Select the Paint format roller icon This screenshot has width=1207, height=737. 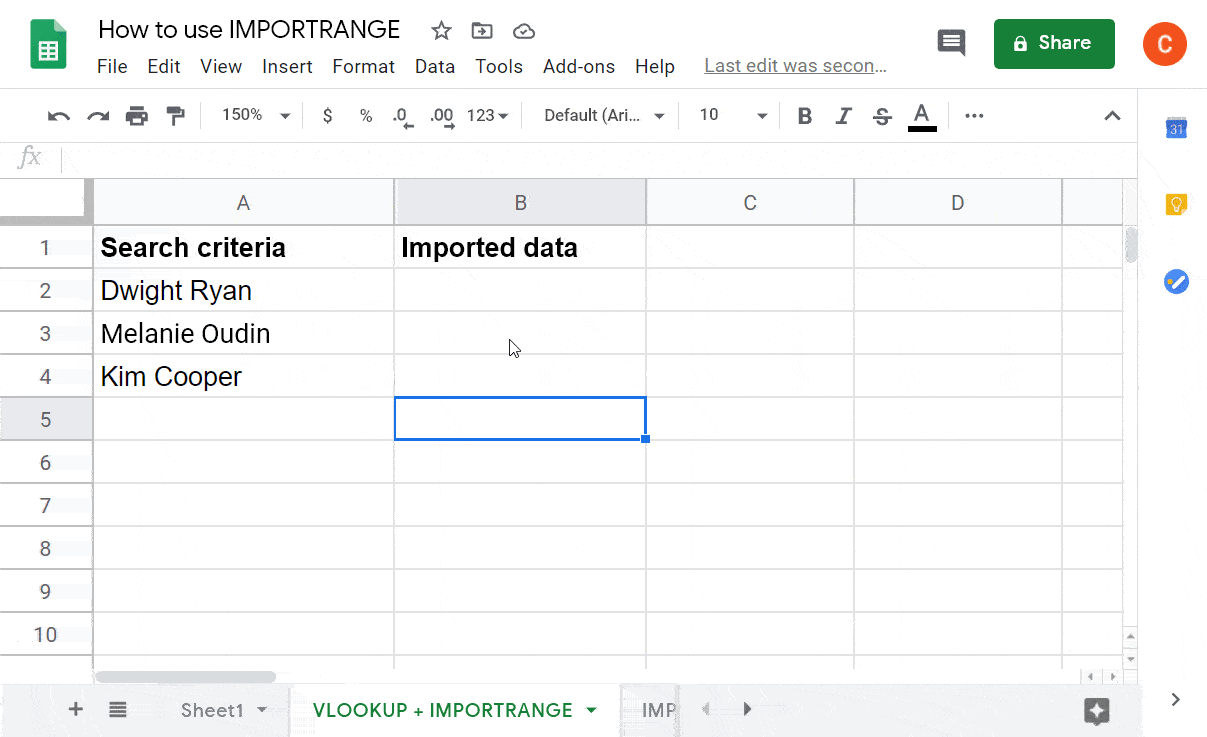(x=176, y=116)
